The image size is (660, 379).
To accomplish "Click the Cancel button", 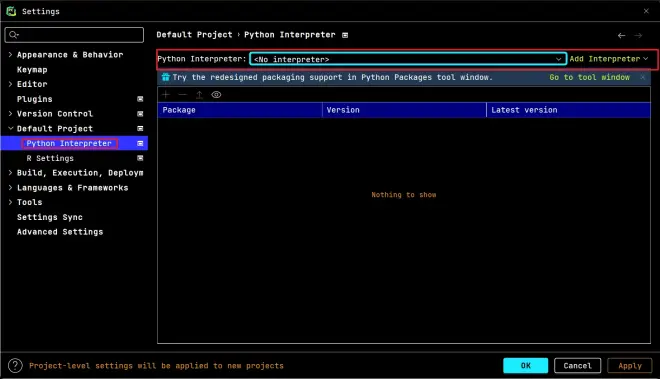I will 578,366.
